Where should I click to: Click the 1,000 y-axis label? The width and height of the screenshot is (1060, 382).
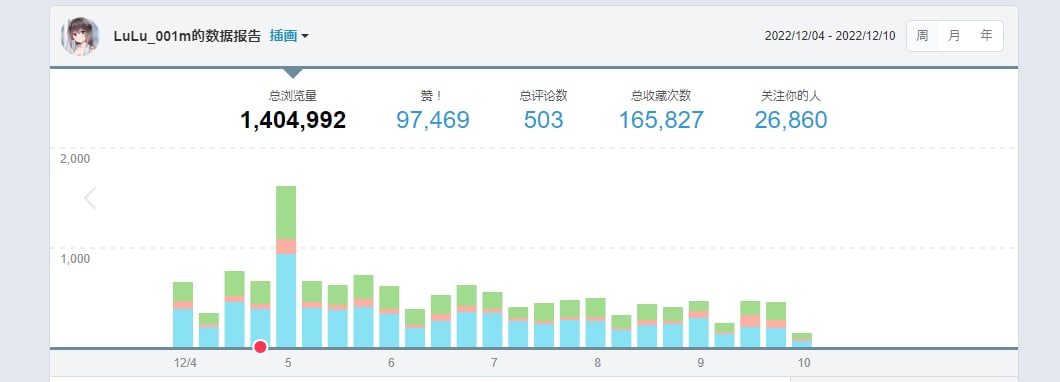click(75, 259)
